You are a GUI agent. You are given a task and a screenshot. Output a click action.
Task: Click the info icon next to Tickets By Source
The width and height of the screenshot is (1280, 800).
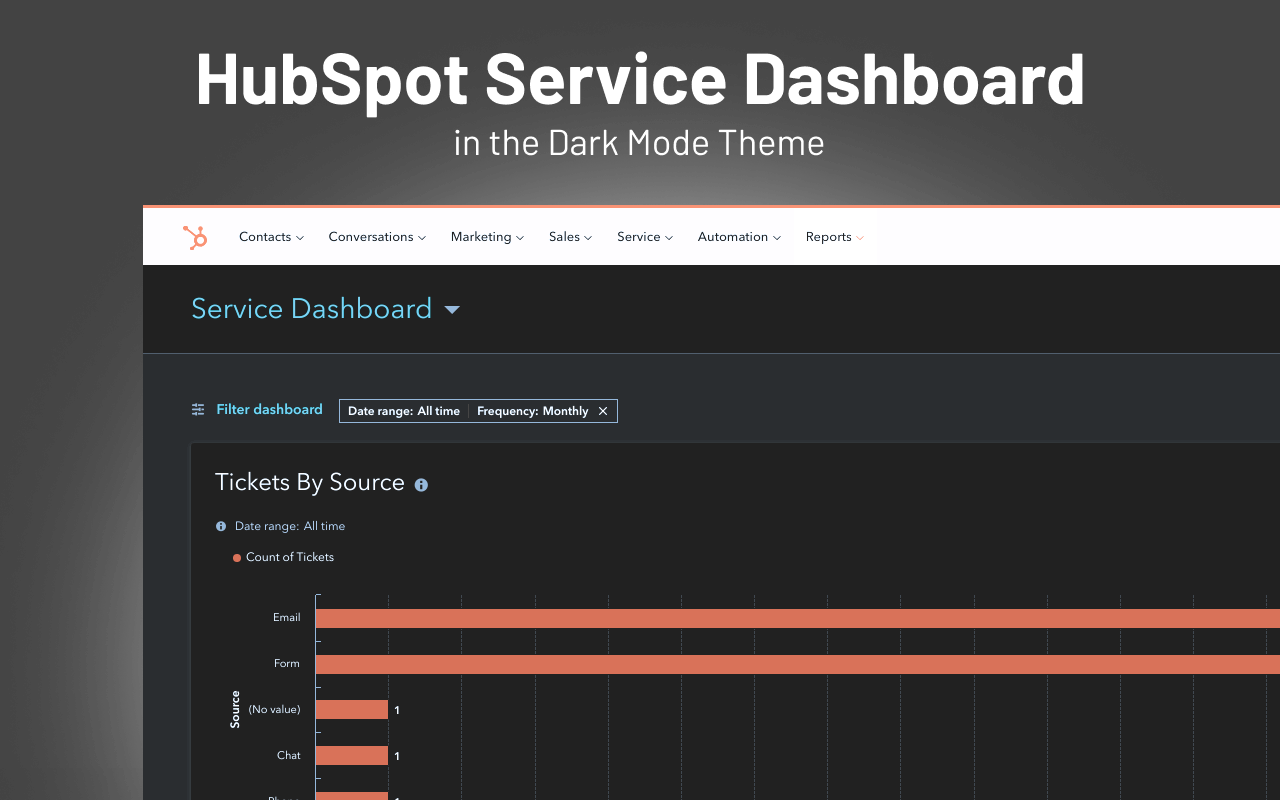click(x=421, y=484)
